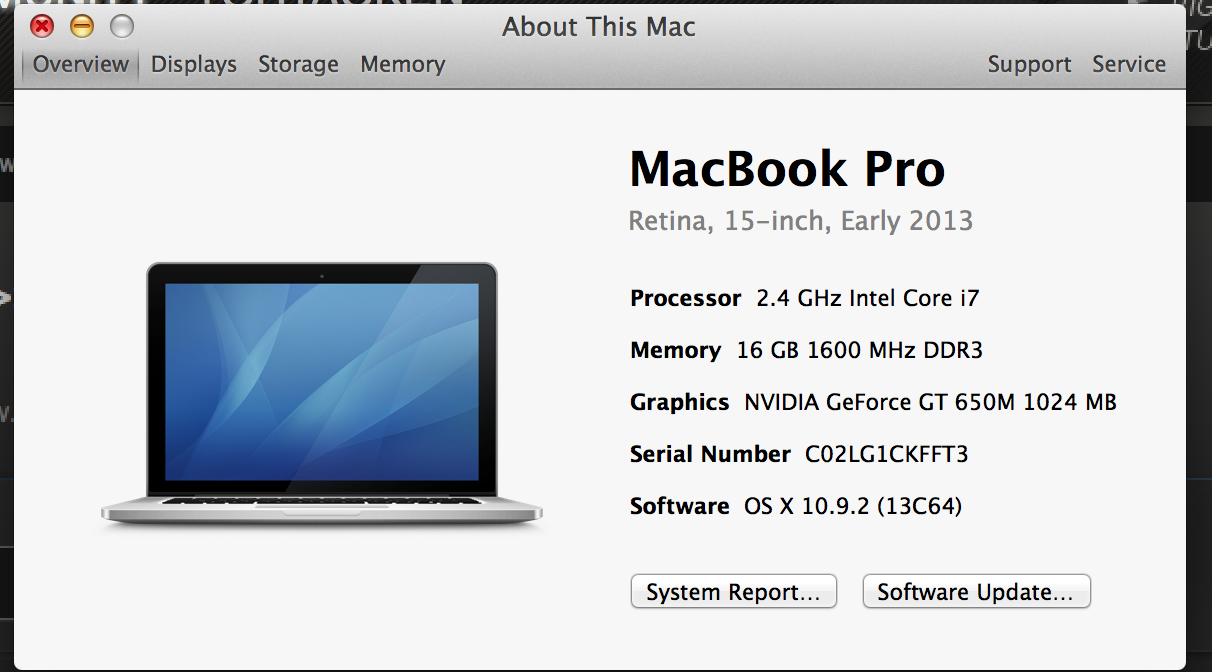
Task: Click the serial number C02LG1CKFFT3
Action: (886, 455)
